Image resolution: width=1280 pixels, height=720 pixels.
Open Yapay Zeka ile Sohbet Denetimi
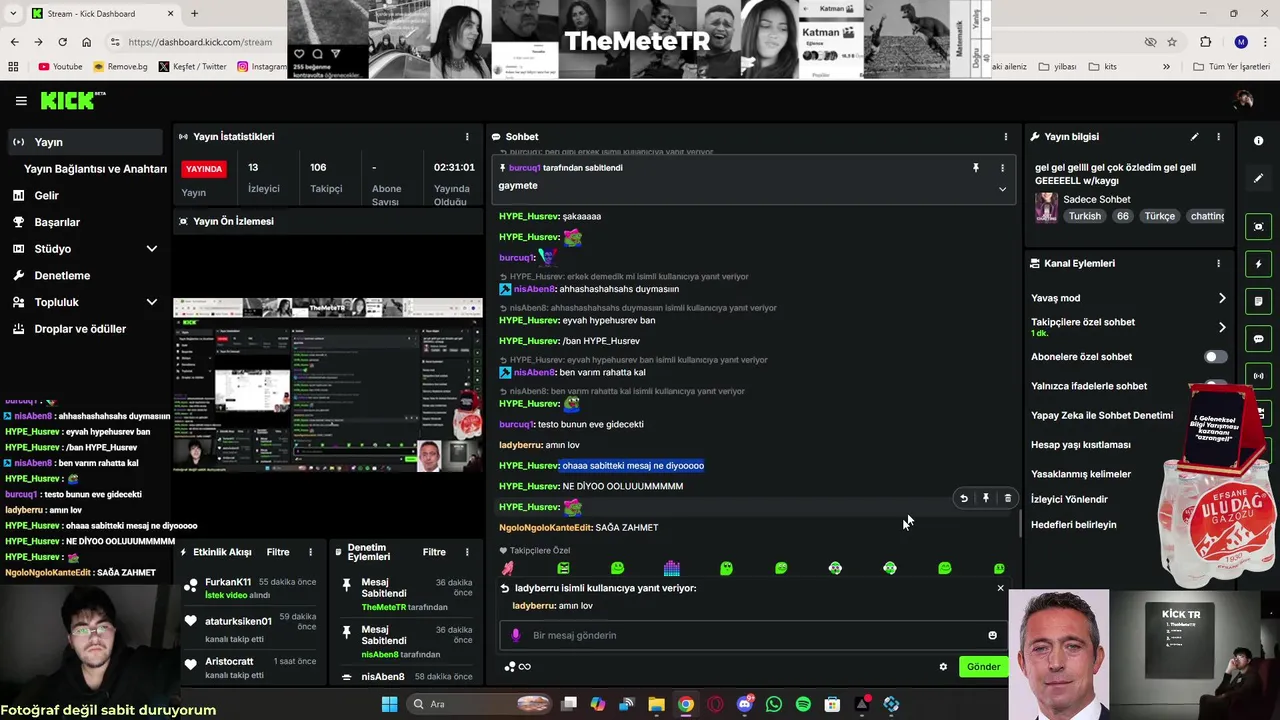point(1102,416)
